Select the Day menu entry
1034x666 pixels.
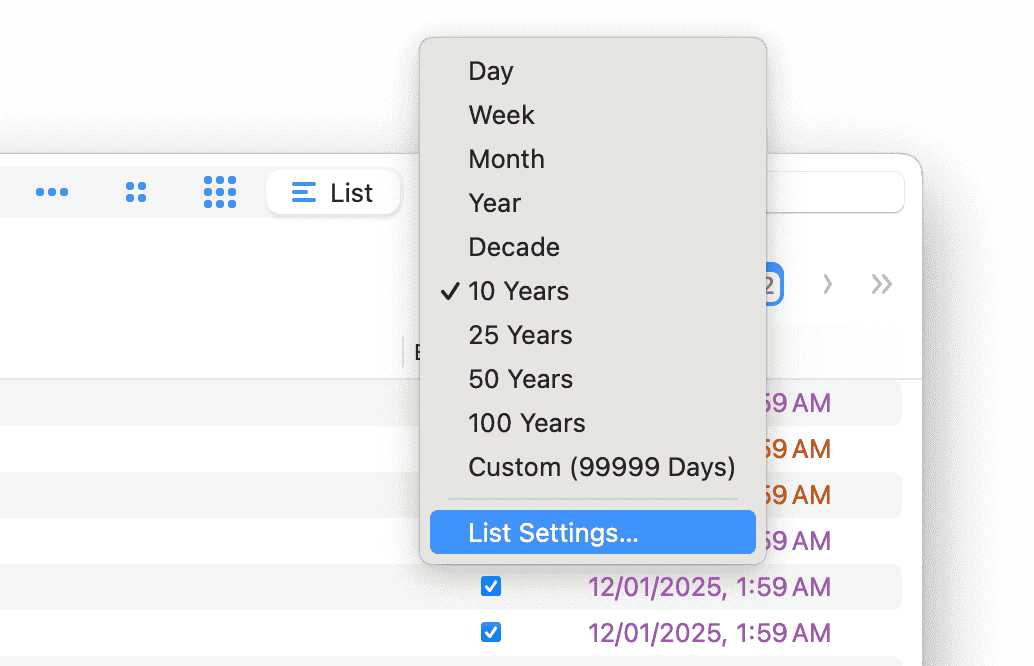(x=490, y=71)
